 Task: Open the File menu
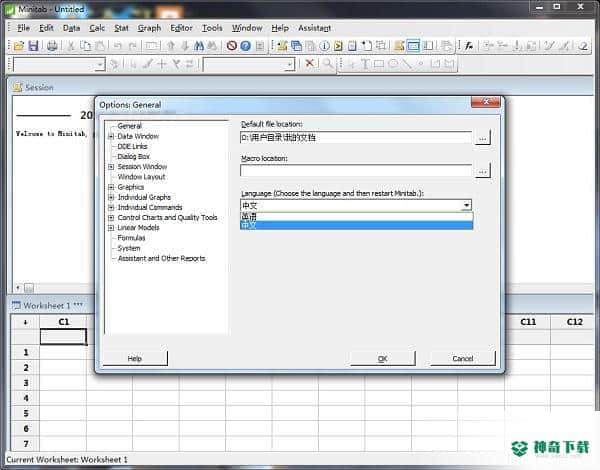click(x=23, y=28)
